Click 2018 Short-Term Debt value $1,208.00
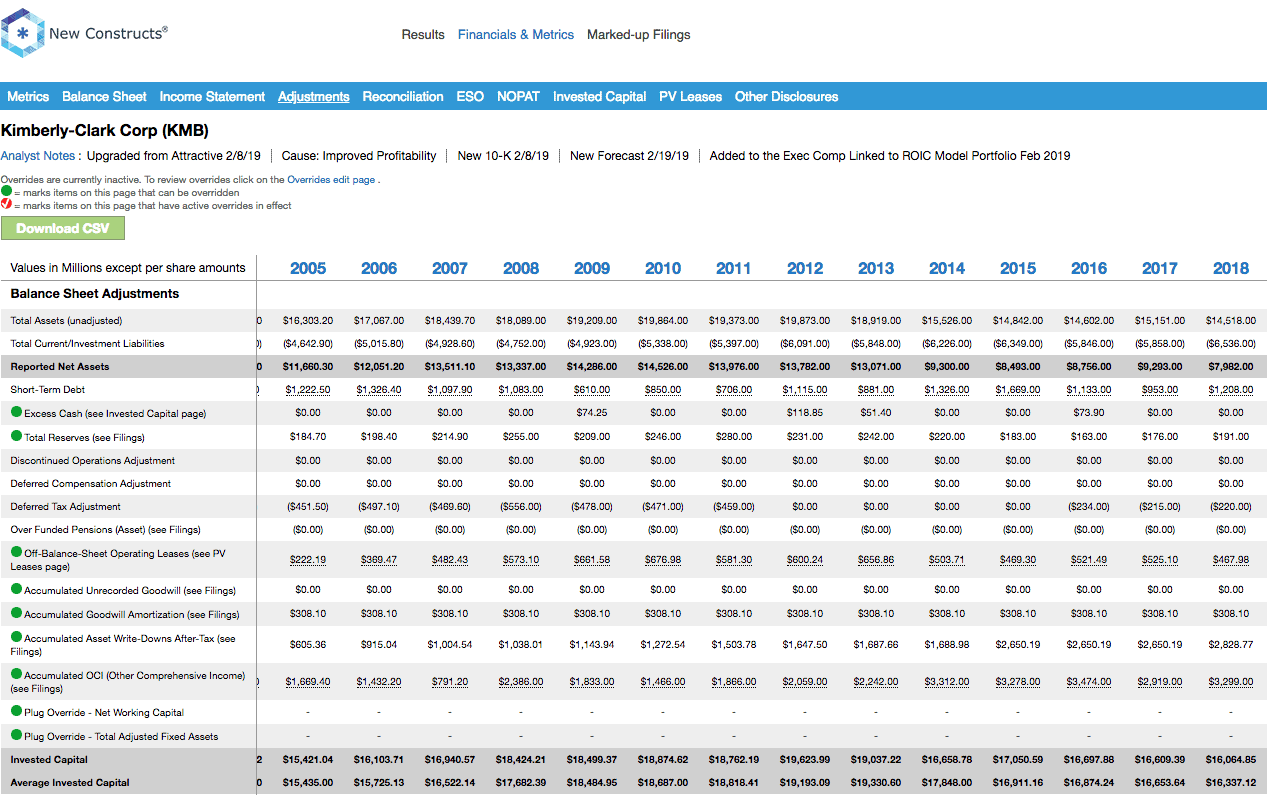 coord(1231,390)
